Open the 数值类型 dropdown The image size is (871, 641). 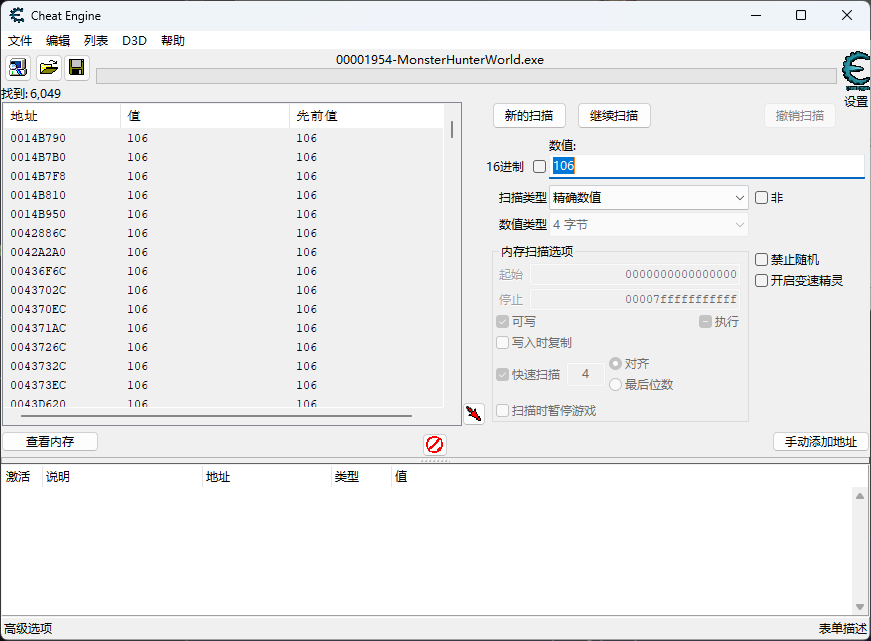point(648,225)
